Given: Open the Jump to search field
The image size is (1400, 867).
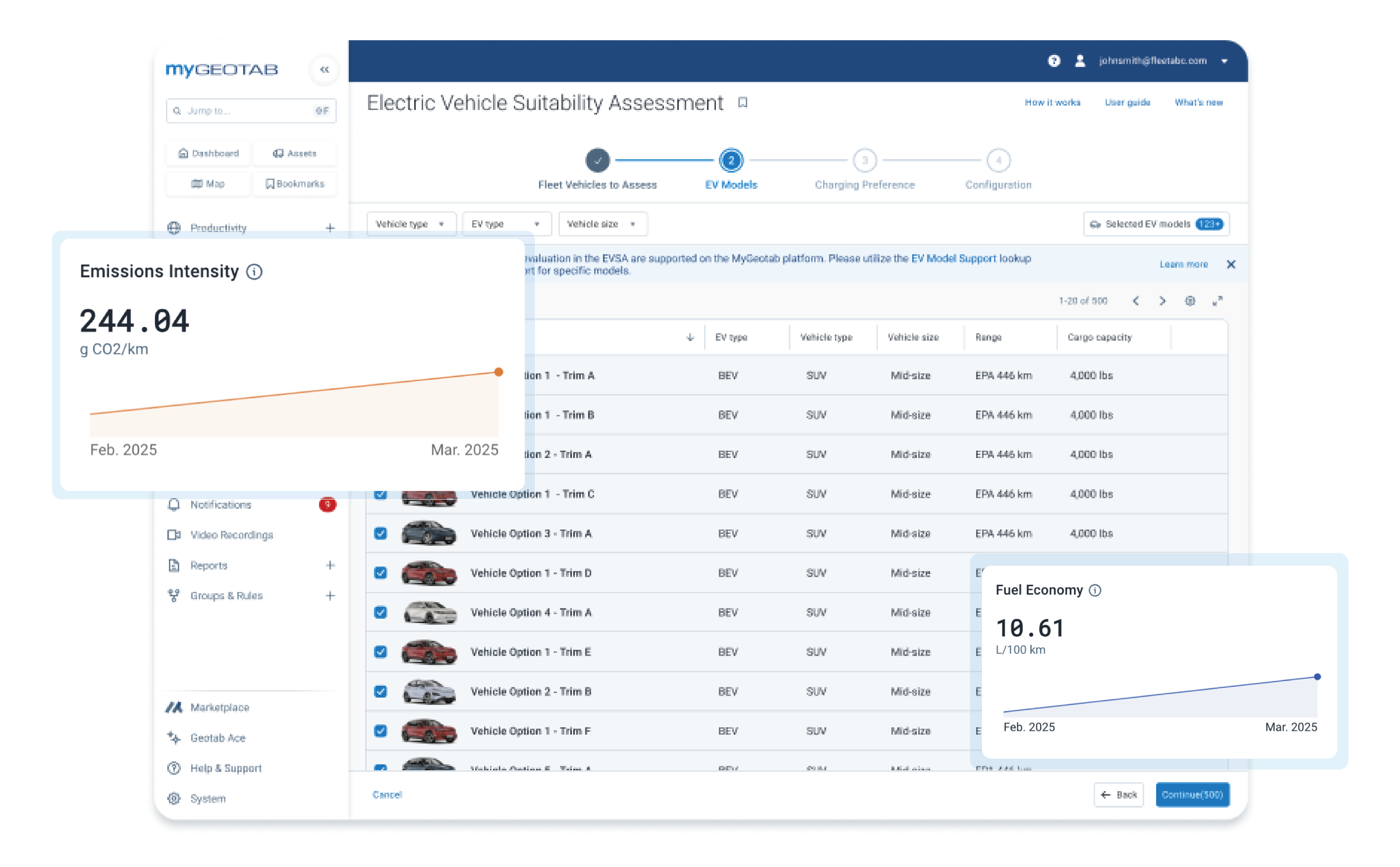Looking at the screenshot, I should [251, 111].
